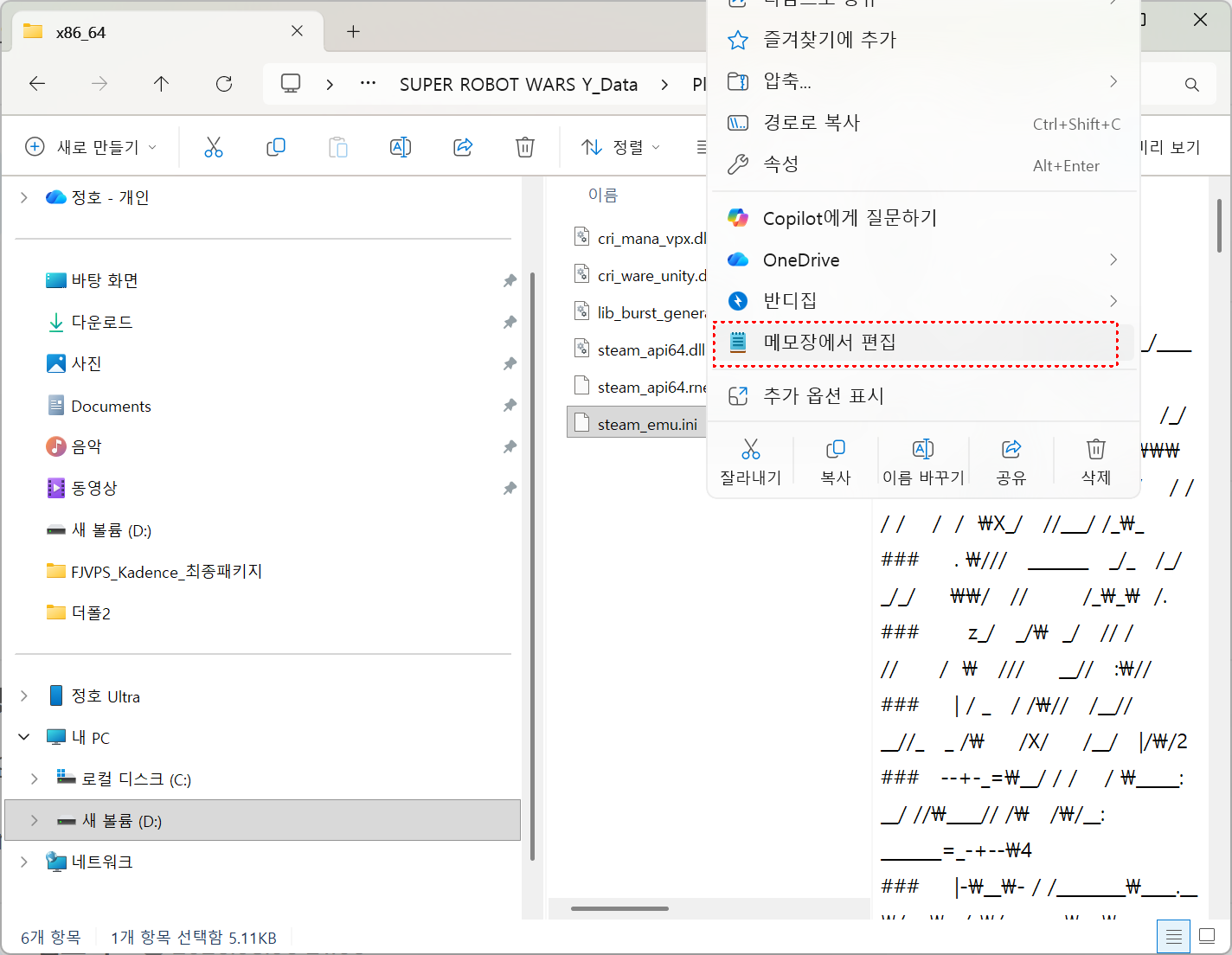
Task: Unpin 바탕 화면 using its pin icon
Action: [510, 280]
